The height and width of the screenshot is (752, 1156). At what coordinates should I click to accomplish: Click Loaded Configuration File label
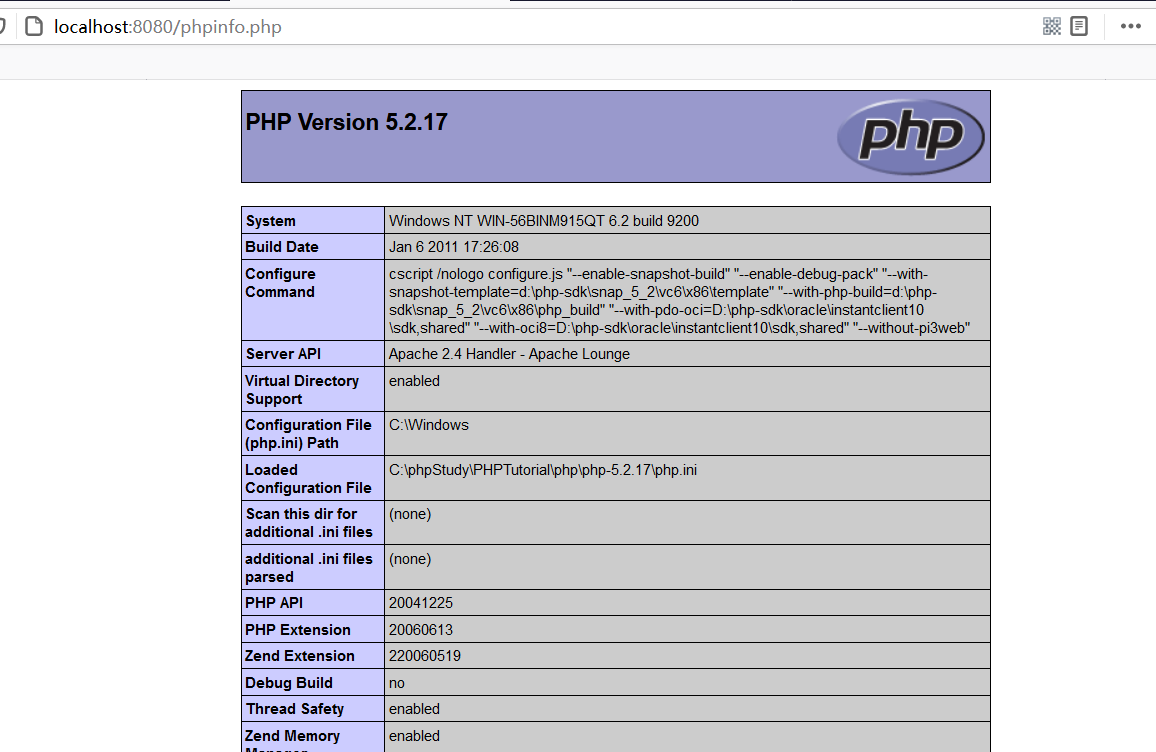308,478
